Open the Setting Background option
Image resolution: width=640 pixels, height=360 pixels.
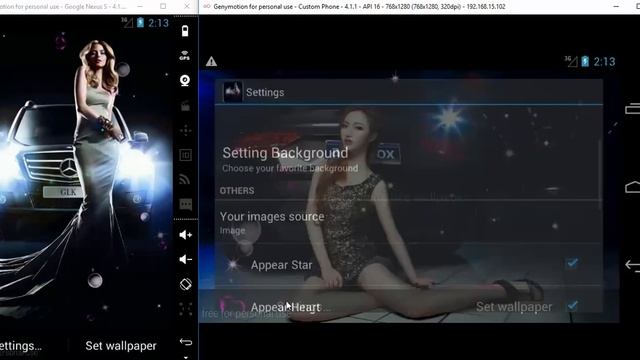[408, 159]
